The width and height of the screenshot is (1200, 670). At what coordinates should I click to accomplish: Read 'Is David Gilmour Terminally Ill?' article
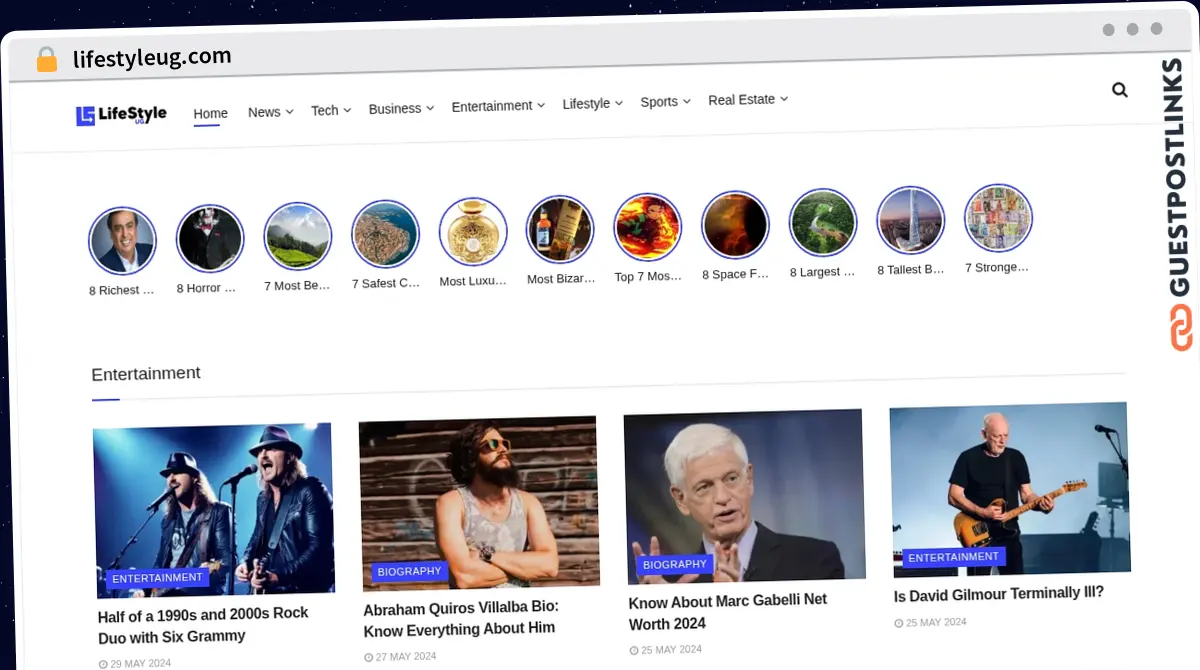point(998,593)
